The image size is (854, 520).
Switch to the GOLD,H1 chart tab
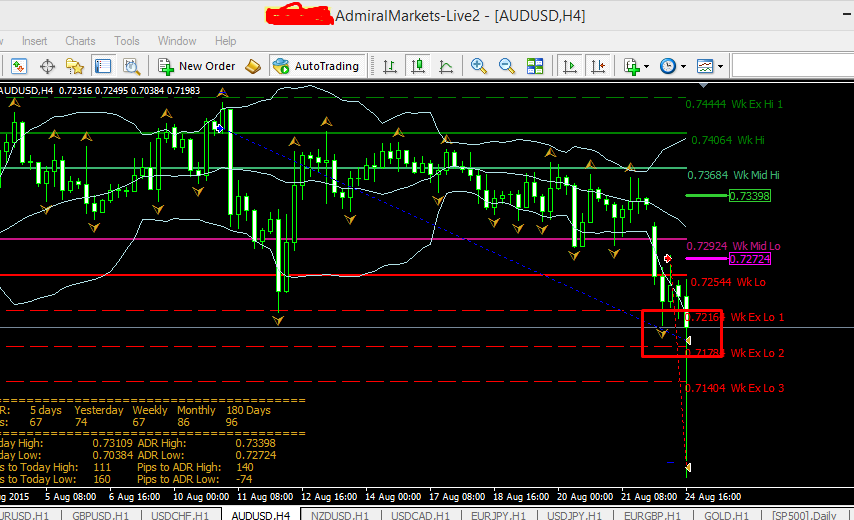click(727, 515)
